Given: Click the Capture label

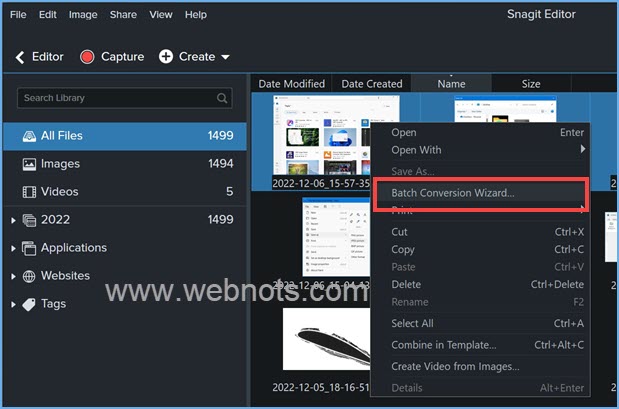Looking at the screenshot, I should click(x=122, y=57).
